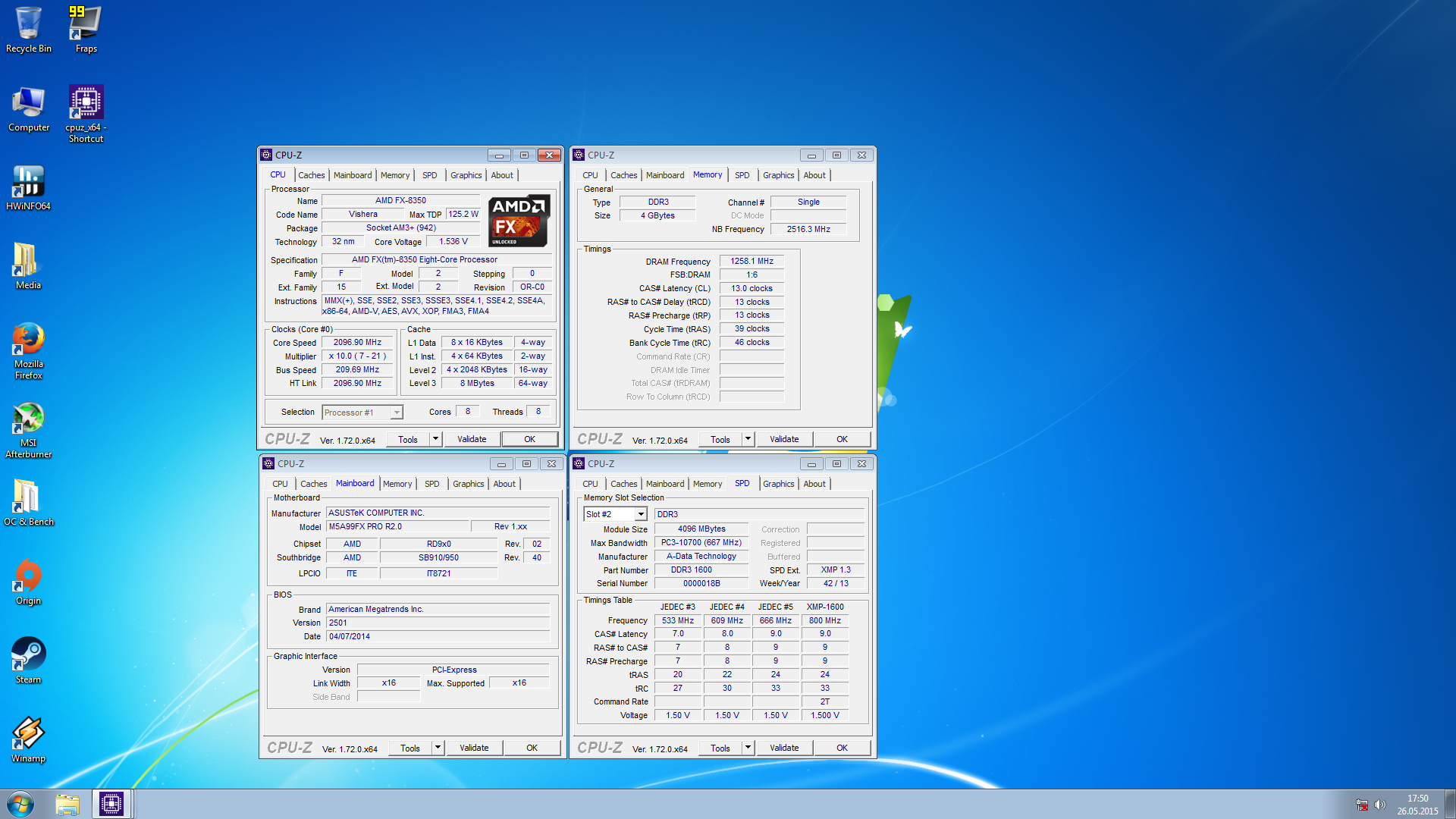Screen dimensions: 1456x819
Task: Open the Windows Start menu
Action: coord(20,804)
